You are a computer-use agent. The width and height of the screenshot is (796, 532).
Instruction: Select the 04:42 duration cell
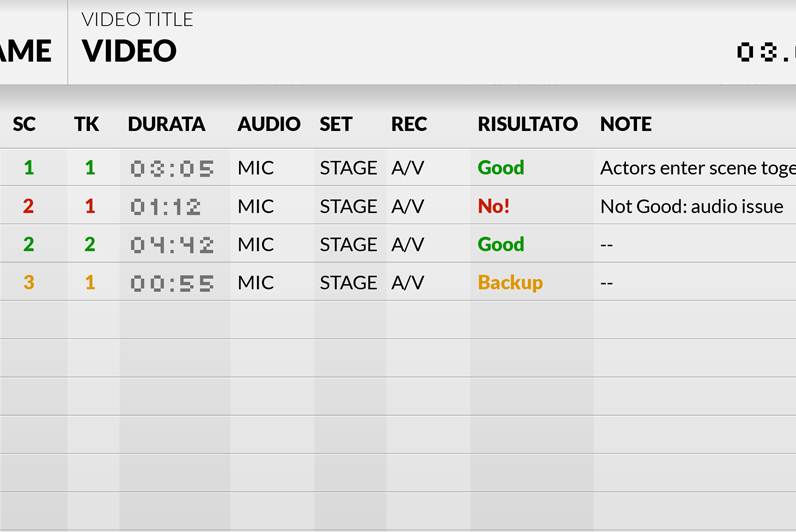tap(172, 245)
